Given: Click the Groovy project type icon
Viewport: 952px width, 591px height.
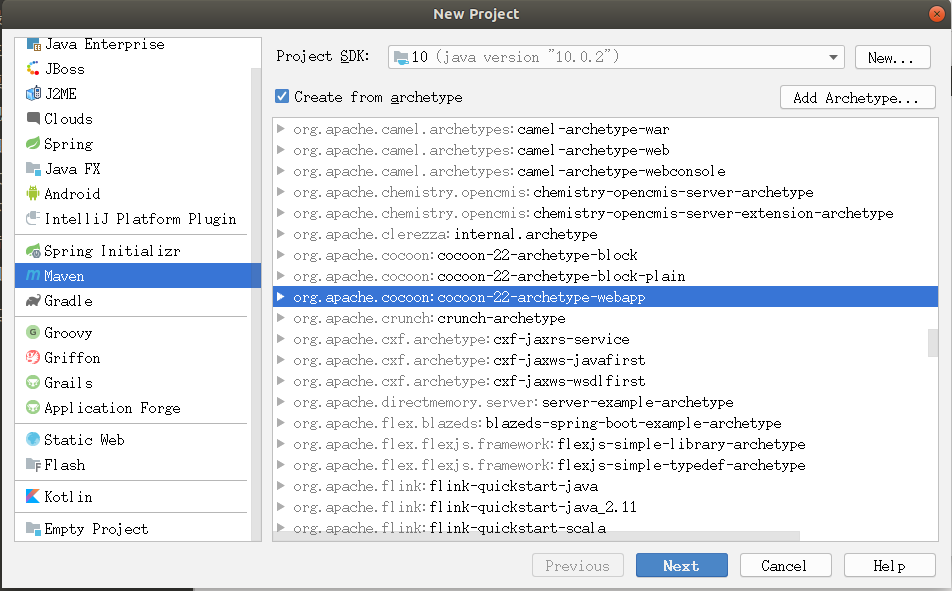Looking at the screenshot, I should (x=34, y=333).
